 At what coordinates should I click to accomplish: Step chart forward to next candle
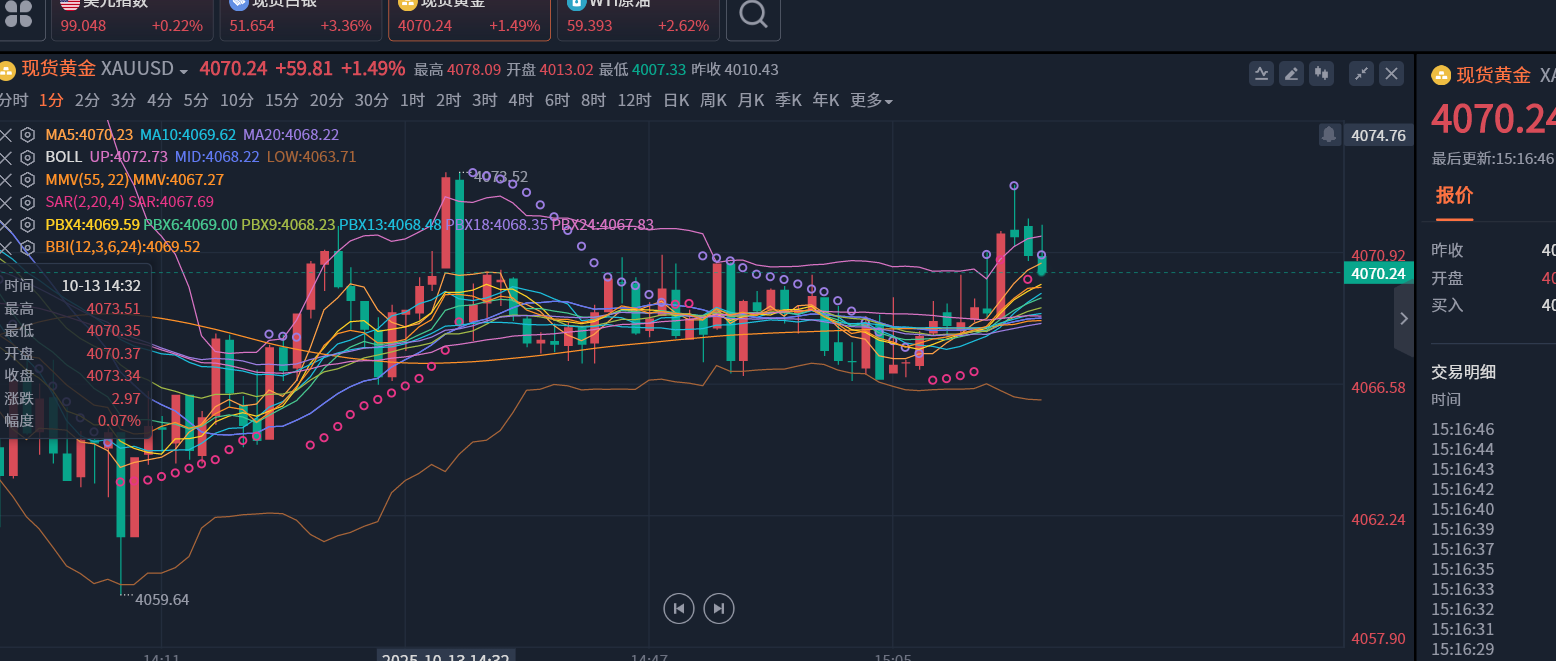tap(718, 608)
